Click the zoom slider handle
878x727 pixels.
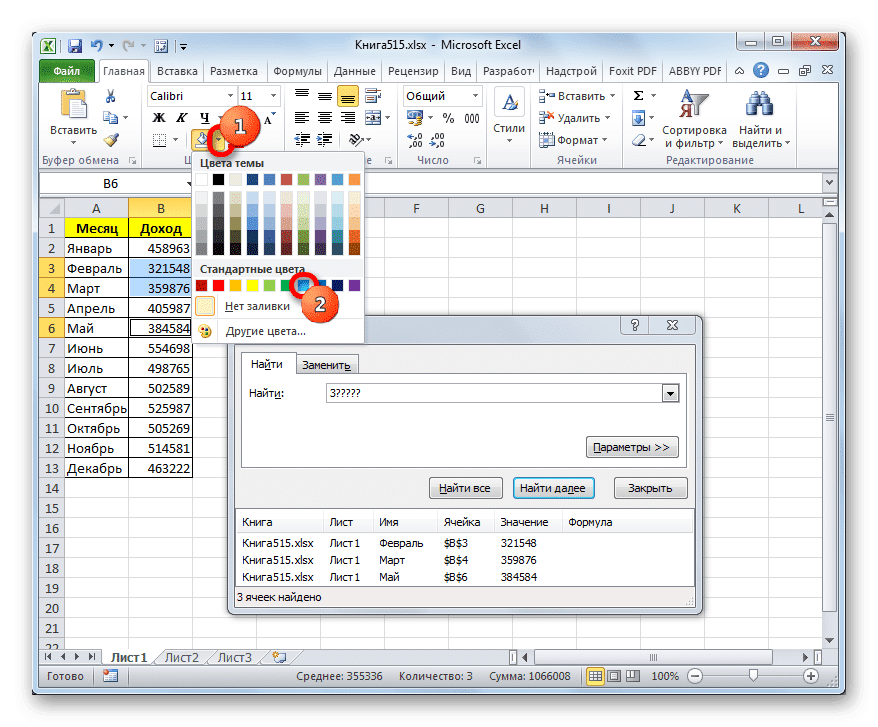(753, 675)
